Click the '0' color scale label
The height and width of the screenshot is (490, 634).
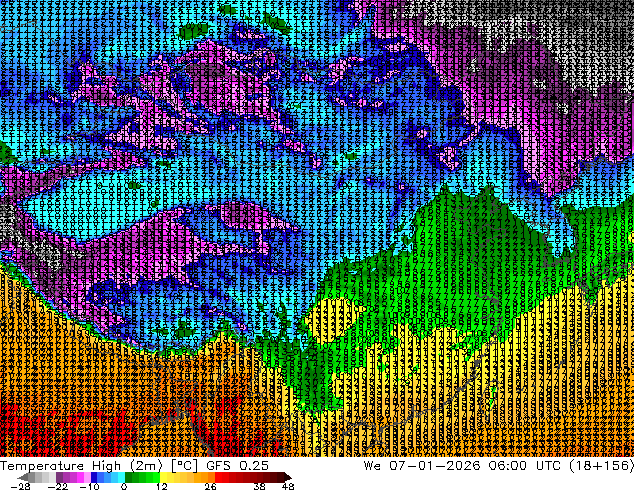(x=124, y=486)
